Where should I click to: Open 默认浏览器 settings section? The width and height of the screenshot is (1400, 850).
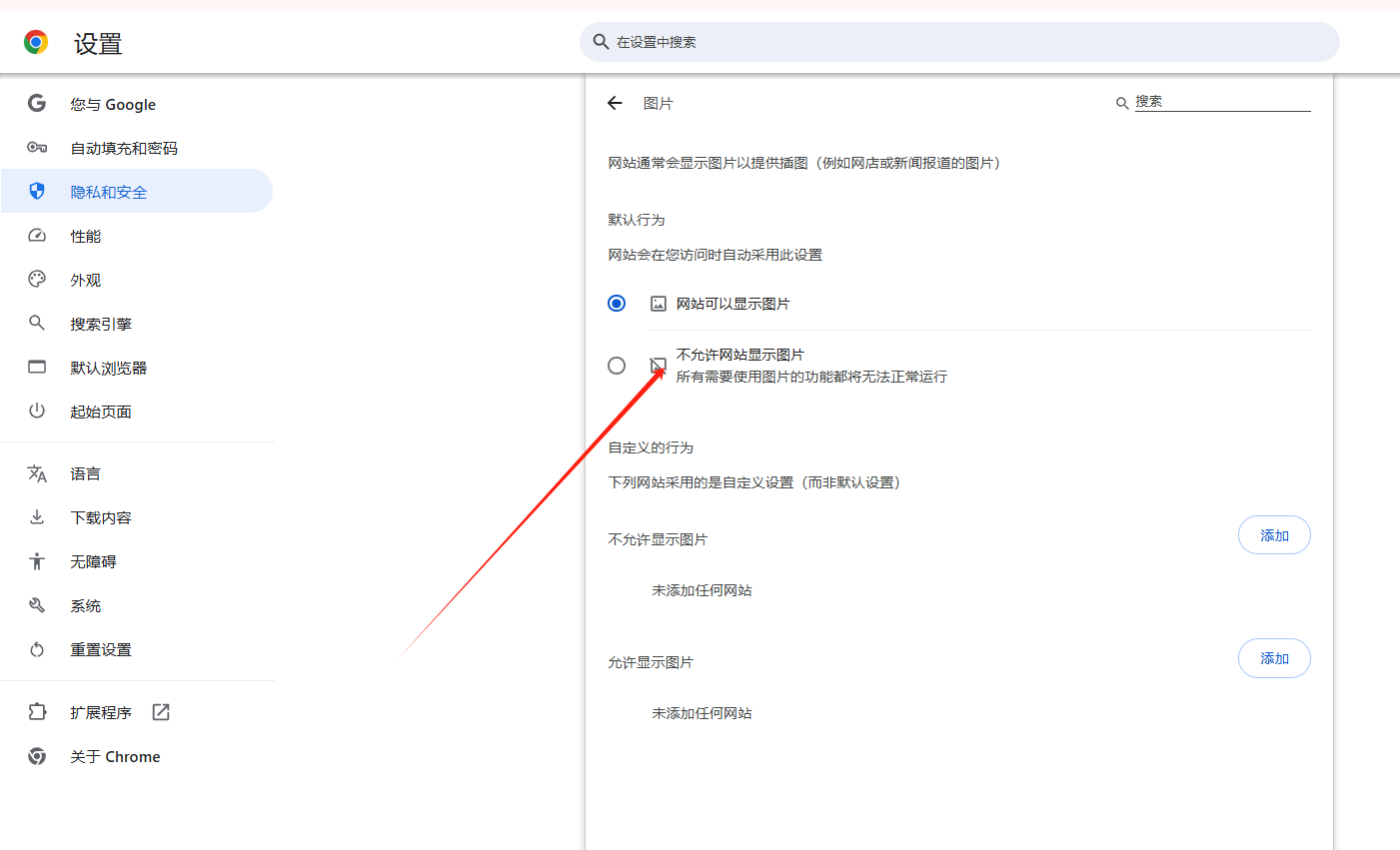137,368
